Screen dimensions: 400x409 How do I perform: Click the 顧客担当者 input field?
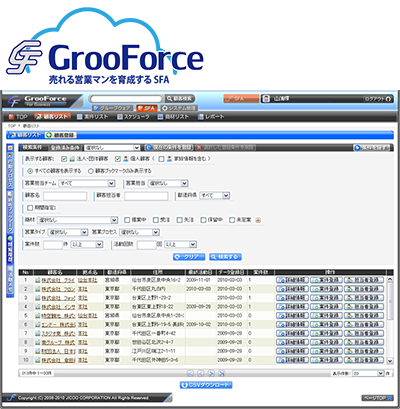[146, 196]
